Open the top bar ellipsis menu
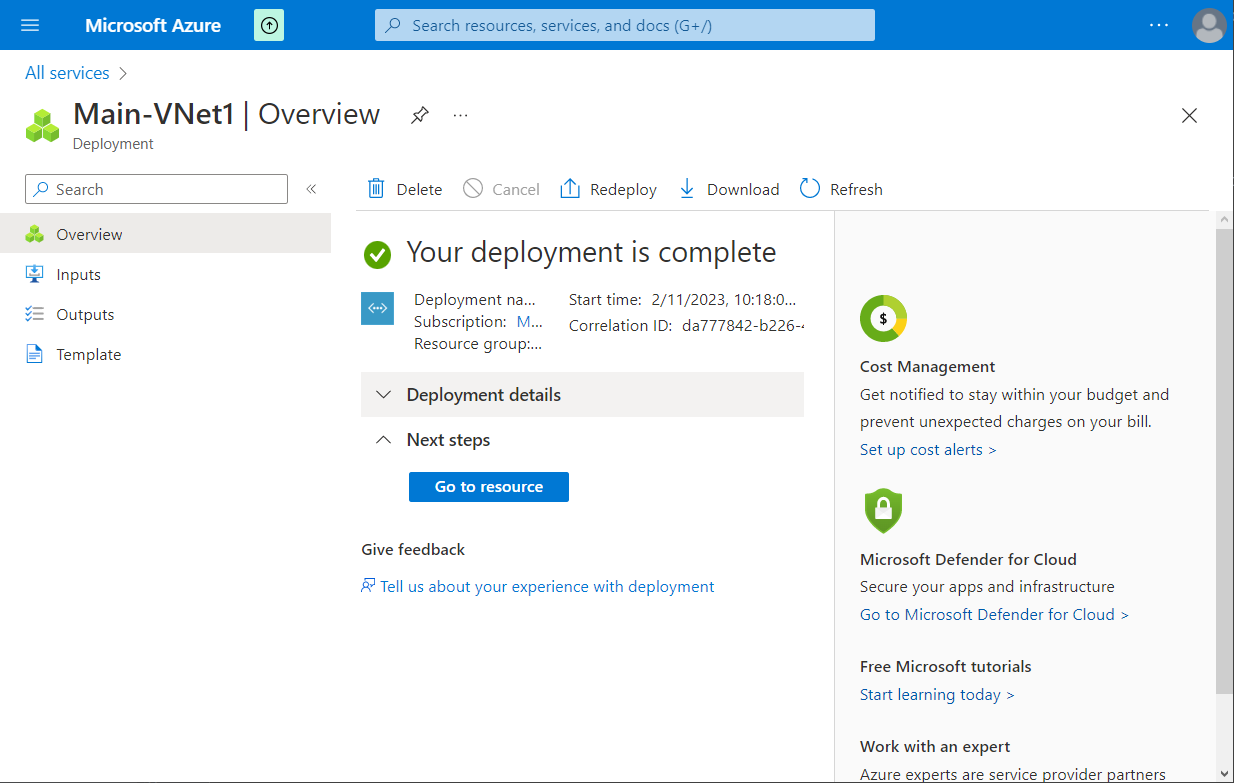 tap(1159, 25)
